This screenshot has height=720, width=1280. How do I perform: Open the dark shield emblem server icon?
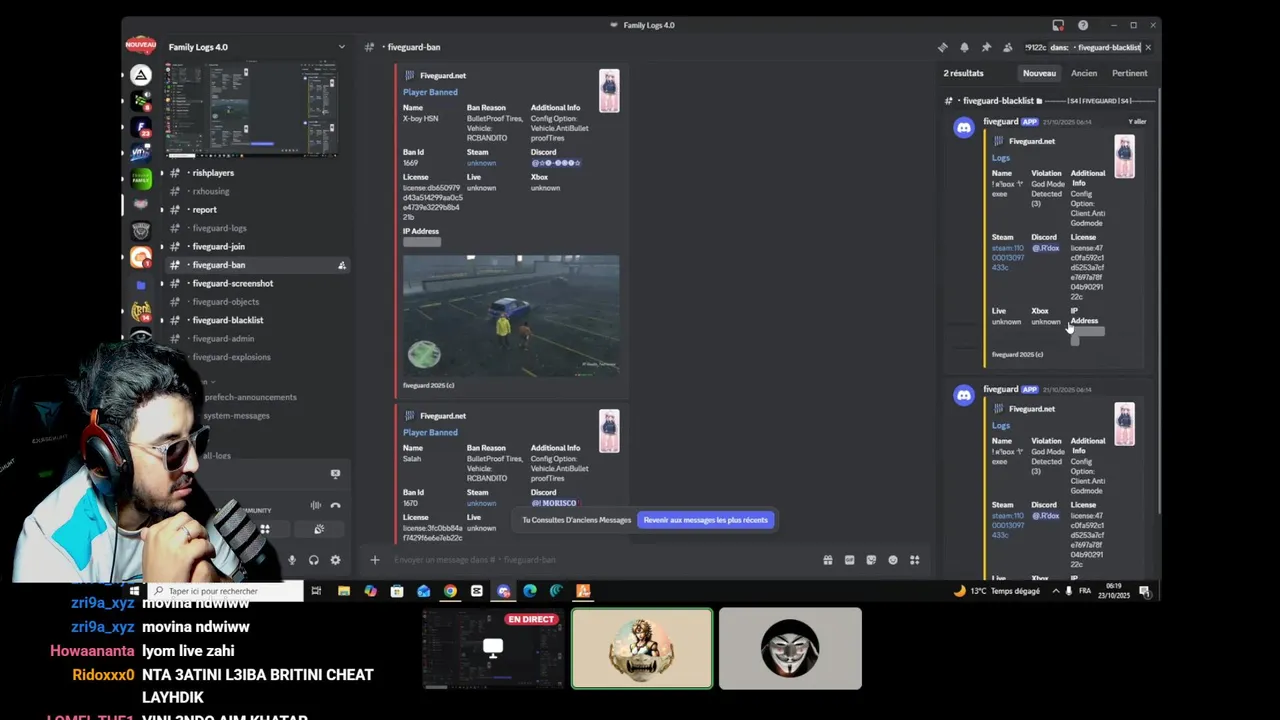click(x=141, y=231)
